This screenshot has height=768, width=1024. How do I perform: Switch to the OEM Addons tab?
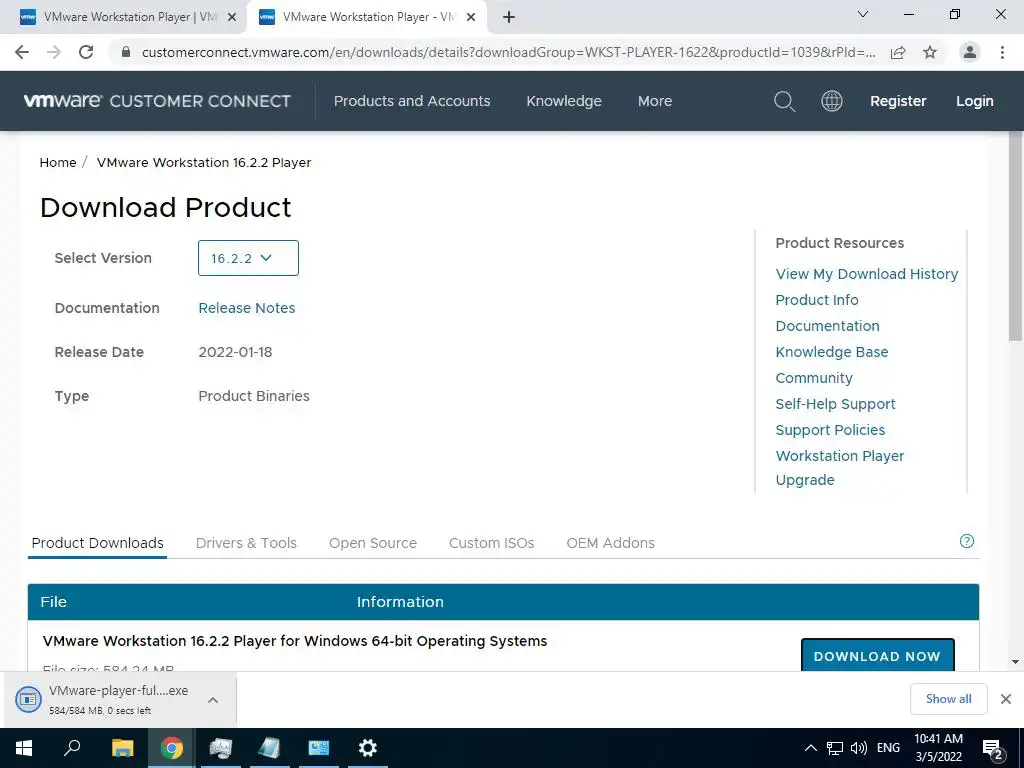click(610, 543)
